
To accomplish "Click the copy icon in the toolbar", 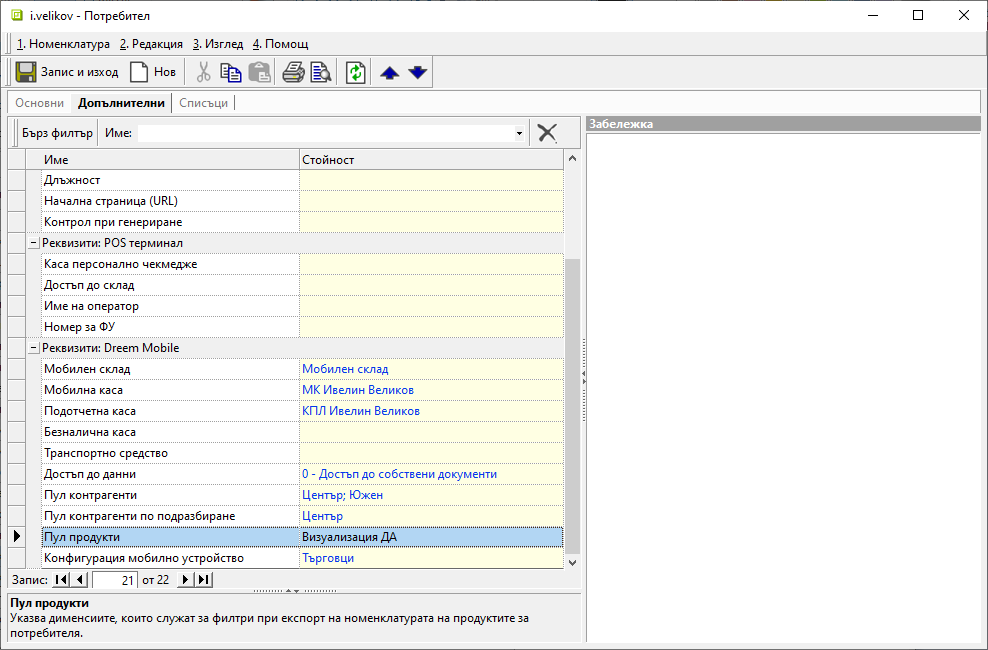I will [x=231, y=72].
